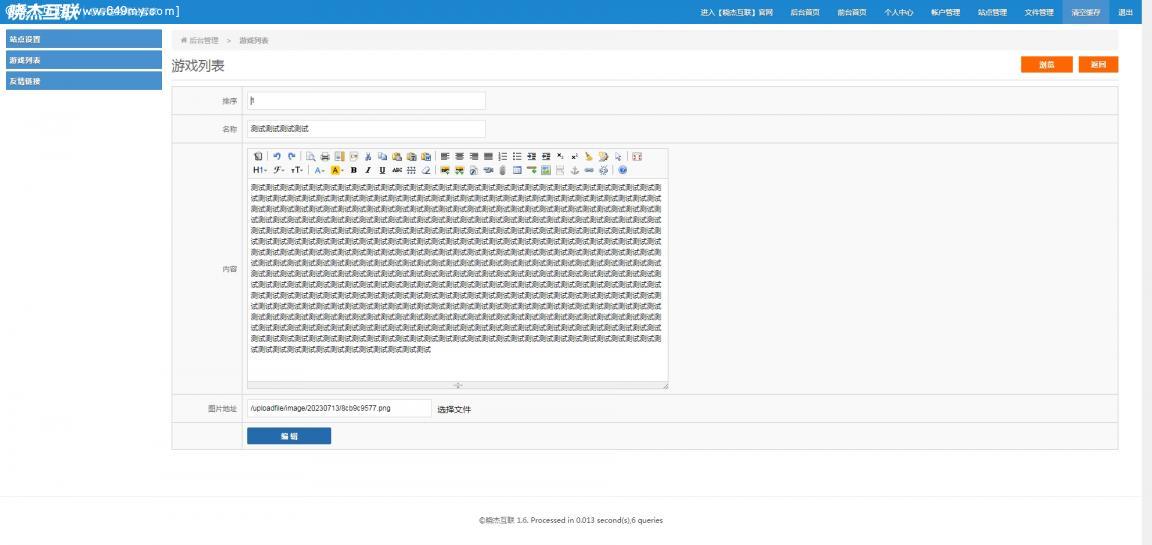Apply strikethrough ABC formatting
The image size is (1152, 545).
(397, 170)
